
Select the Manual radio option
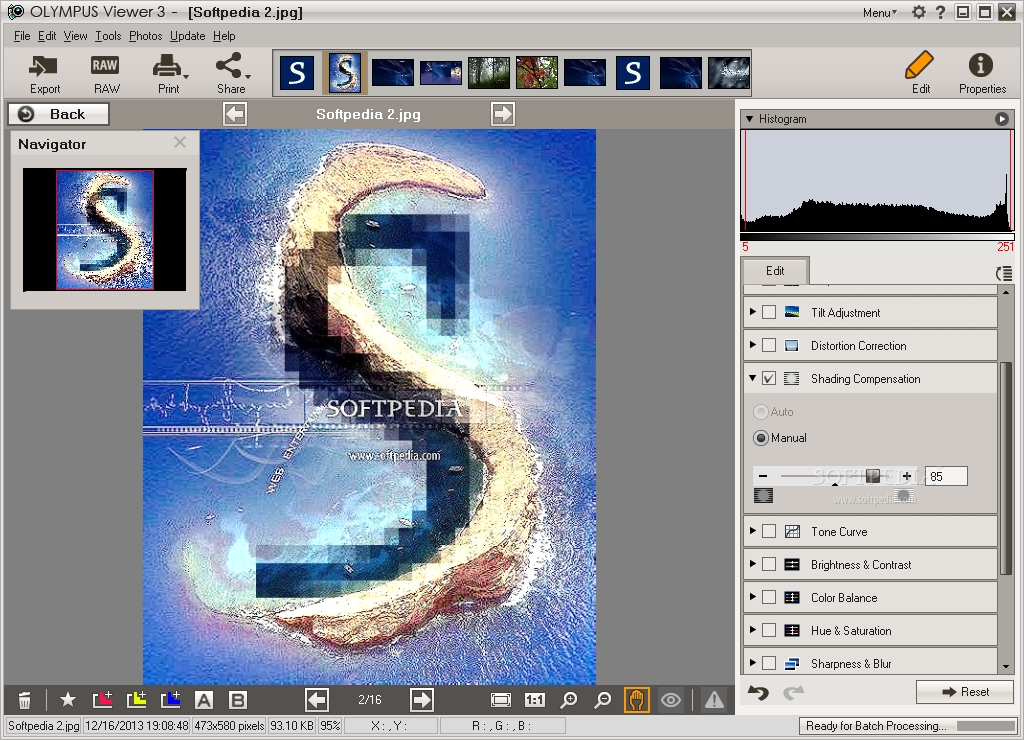pyautogui.click(x=761, y=438)
